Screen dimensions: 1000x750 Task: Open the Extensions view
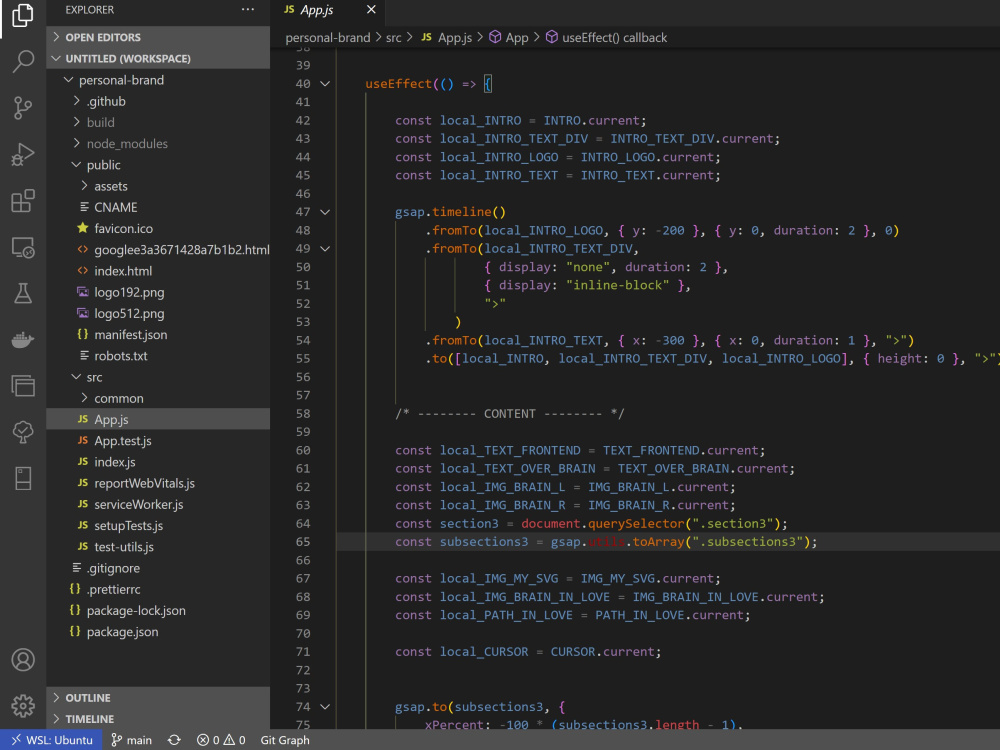[23, 201]
